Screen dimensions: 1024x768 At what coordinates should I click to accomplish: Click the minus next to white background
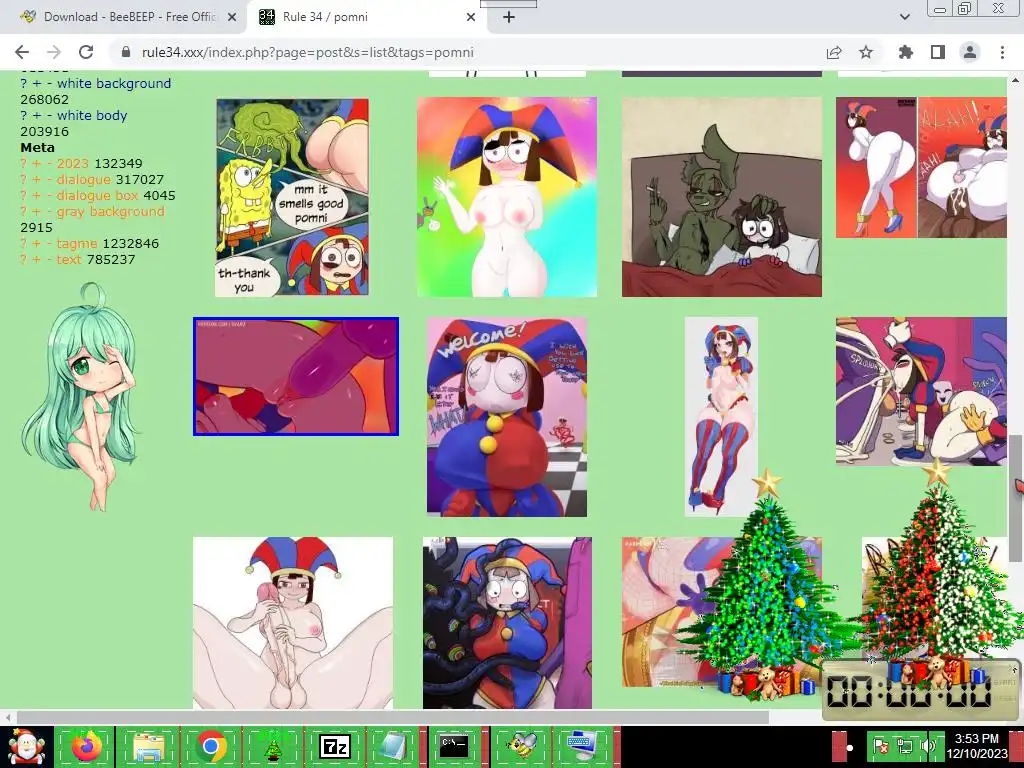(x=49, y=84)
